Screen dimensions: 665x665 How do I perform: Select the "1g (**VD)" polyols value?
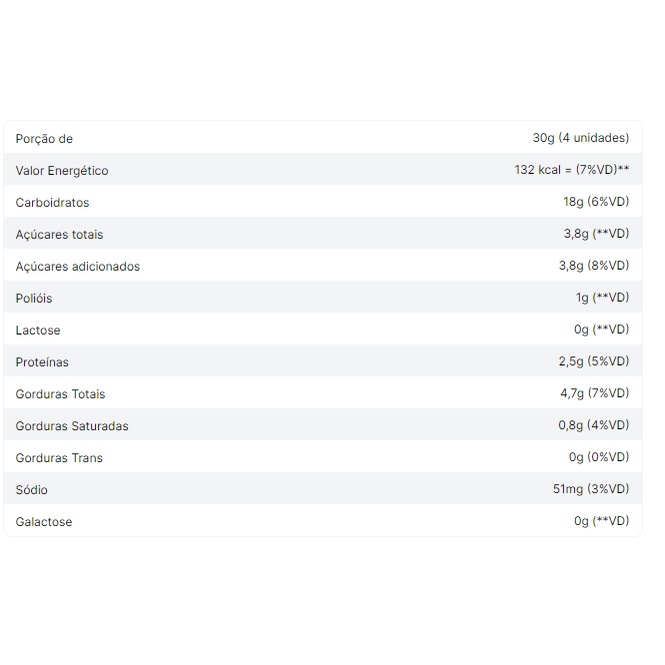602,298
